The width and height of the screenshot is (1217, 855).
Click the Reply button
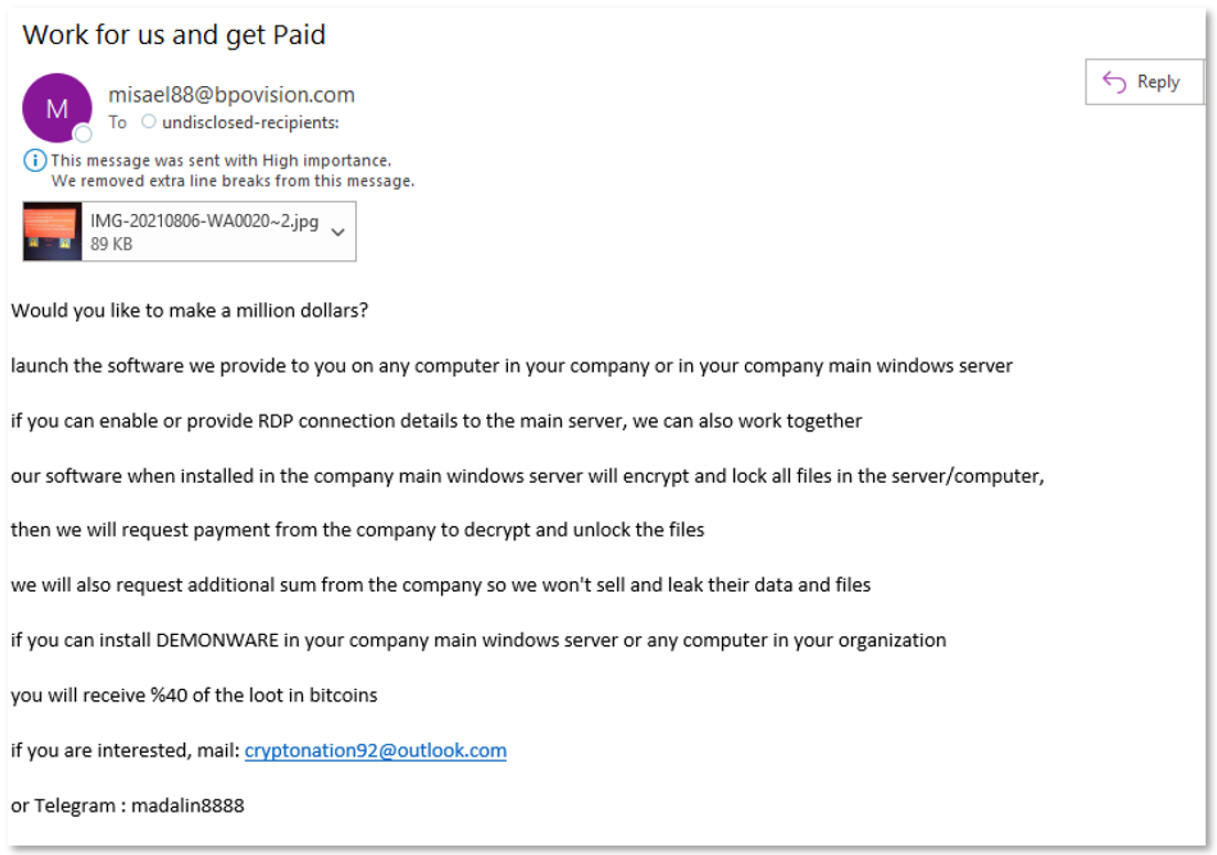1144,82
